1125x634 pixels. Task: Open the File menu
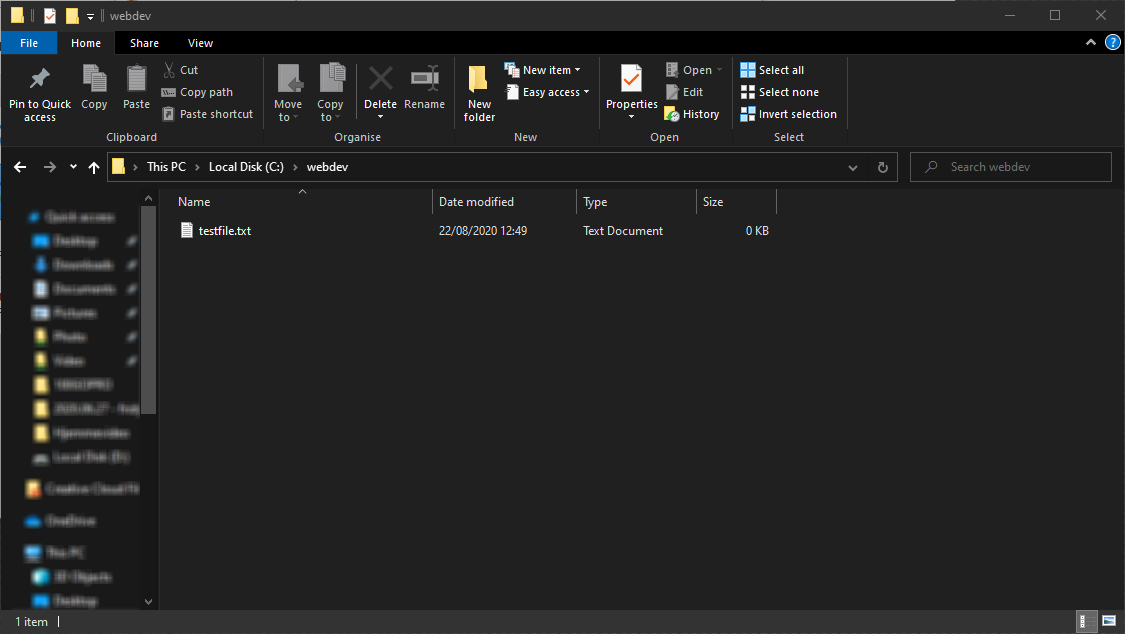[29, 43]
